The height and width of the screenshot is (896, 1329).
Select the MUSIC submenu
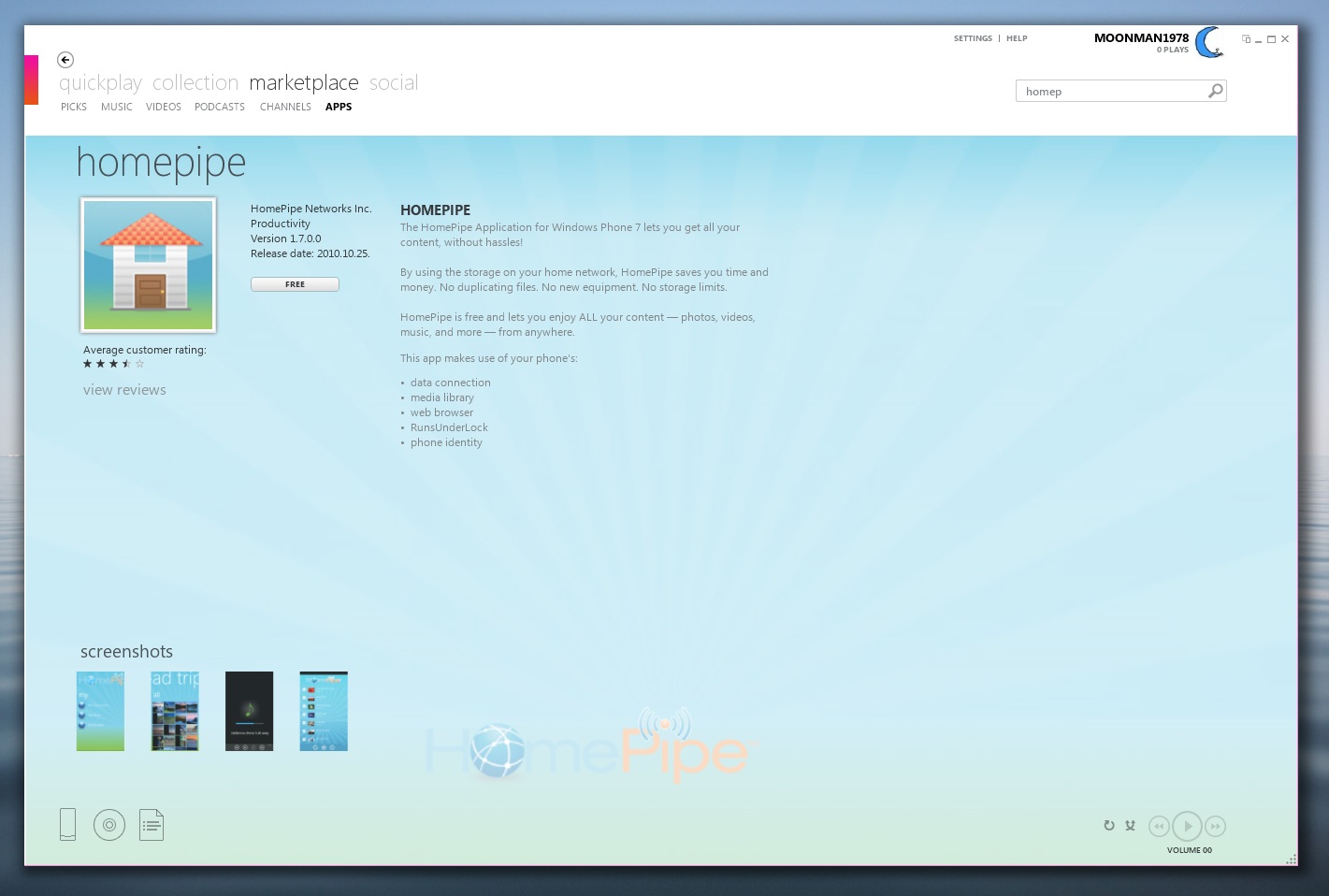(x=117, y=107)
